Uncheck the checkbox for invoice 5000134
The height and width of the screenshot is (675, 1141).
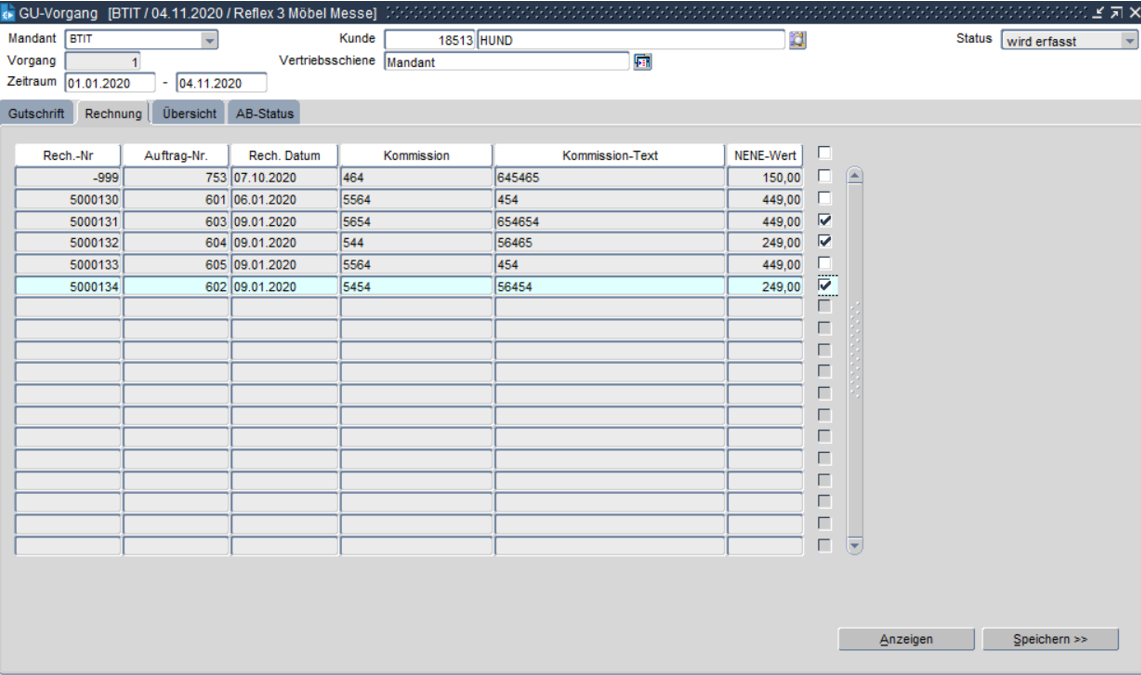pos(824,286)
